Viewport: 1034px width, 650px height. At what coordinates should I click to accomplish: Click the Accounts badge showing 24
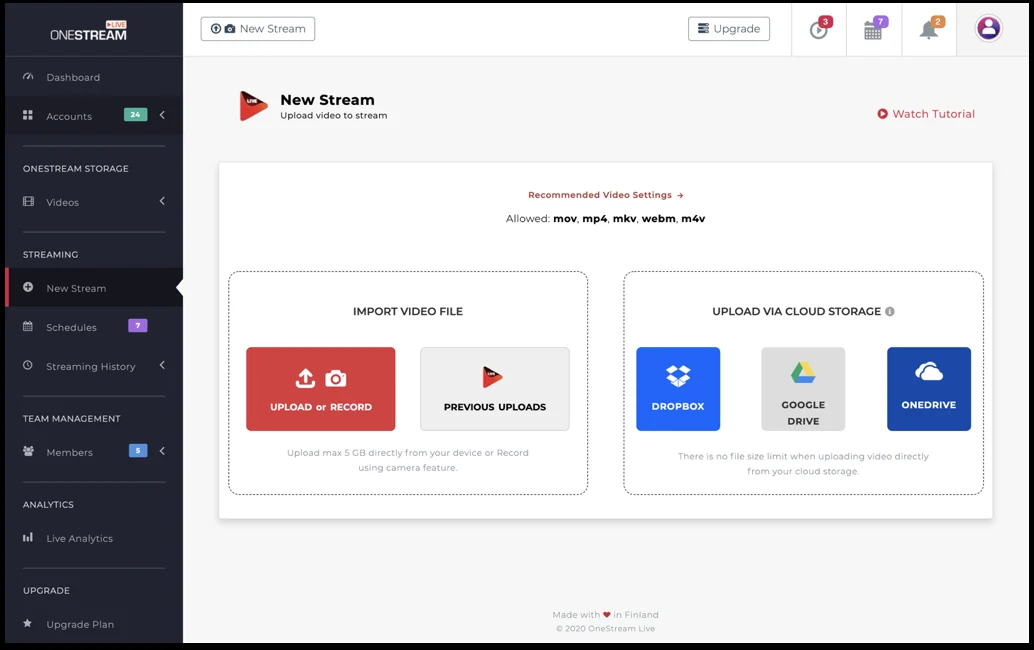coord(135,115)
